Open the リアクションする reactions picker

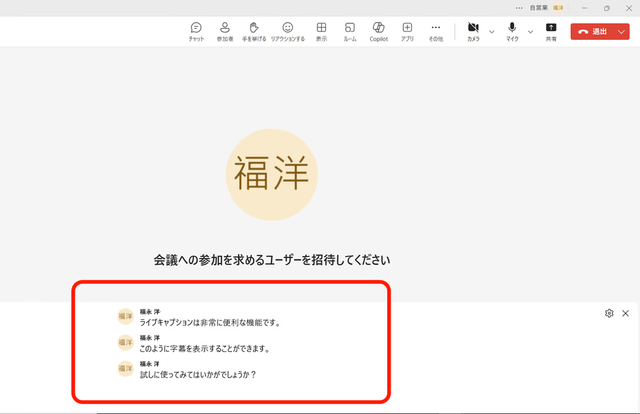(288, 31)
